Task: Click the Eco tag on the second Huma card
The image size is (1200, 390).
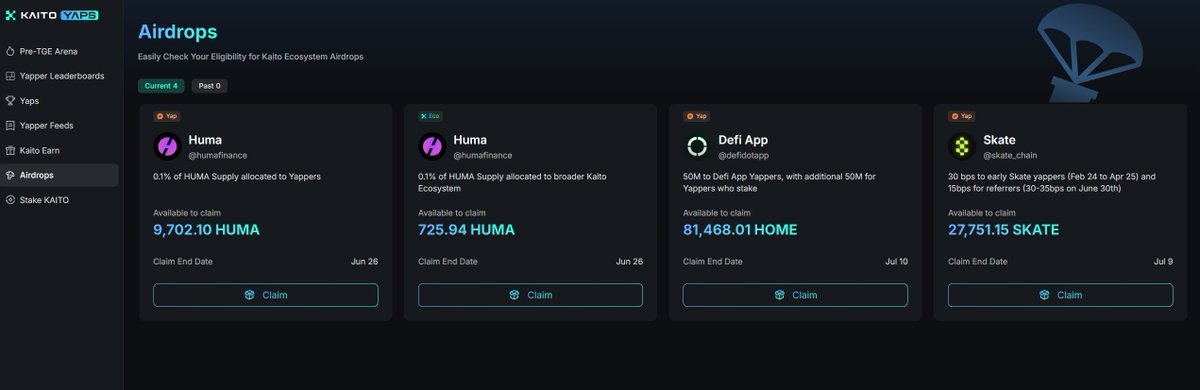Action: coord(431,116)
